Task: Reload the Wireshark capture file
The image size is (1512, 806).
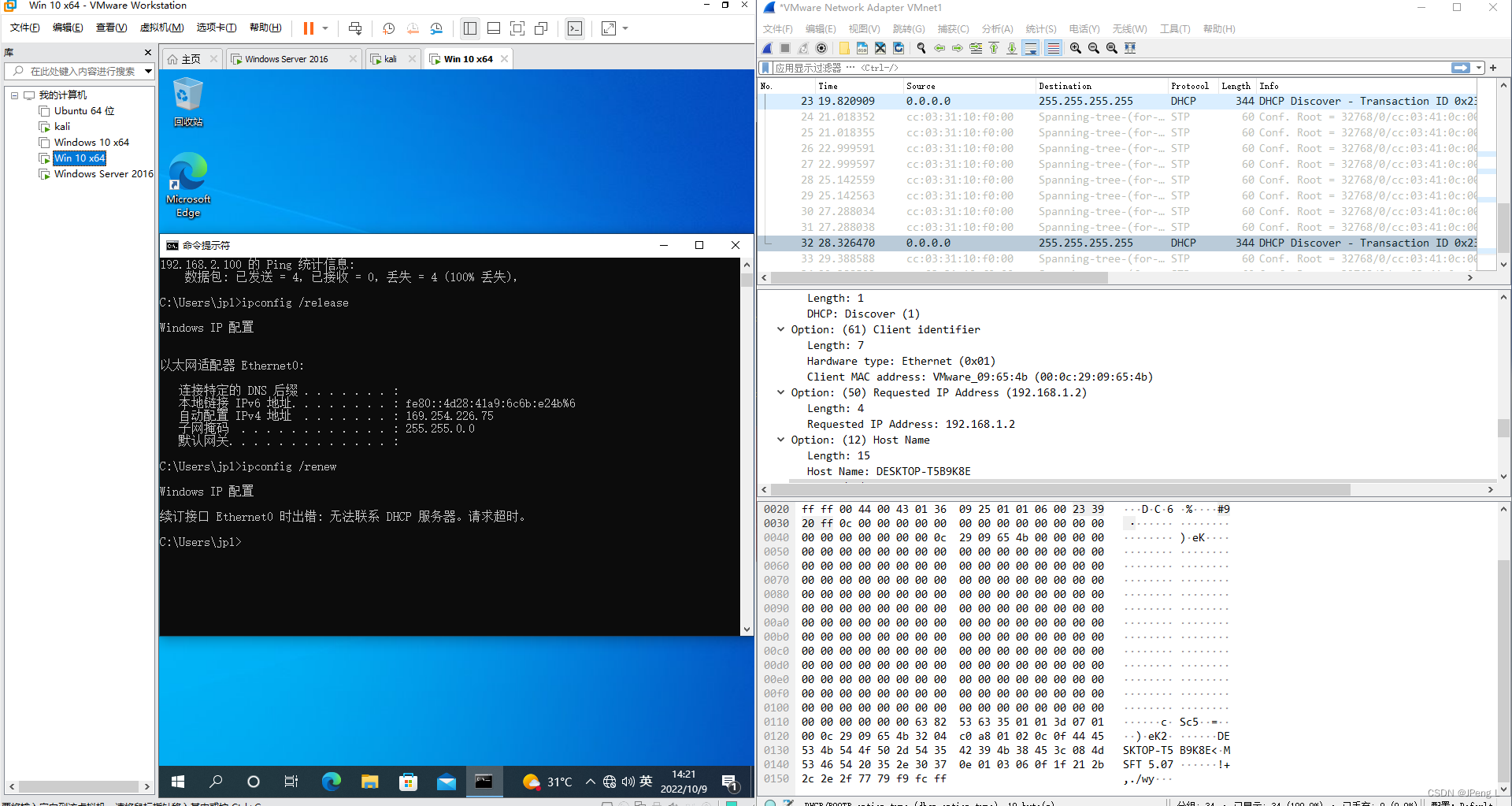Action: pos(899,48)
